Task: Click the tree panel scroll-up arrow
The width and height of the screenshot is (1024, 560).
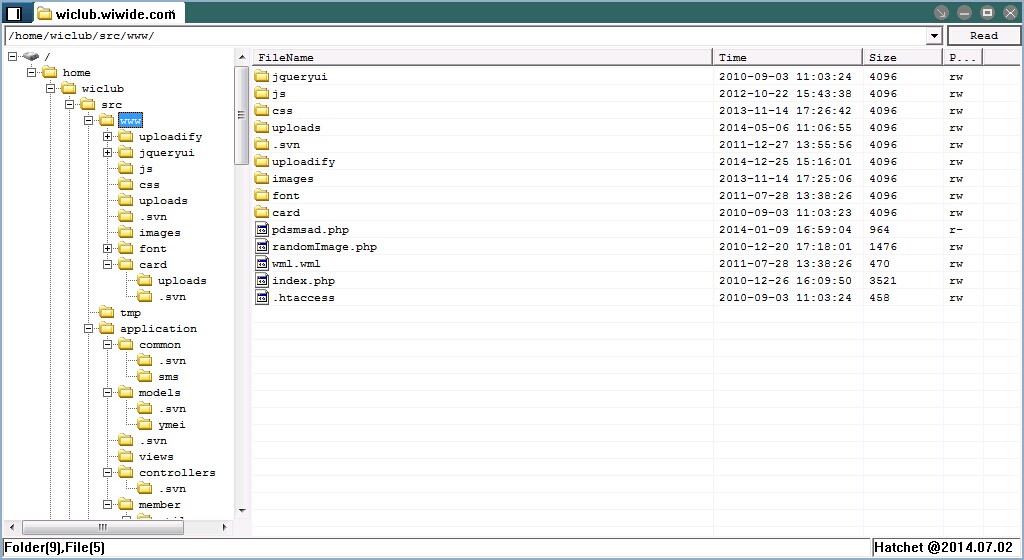Action: (x=242, y=57)
